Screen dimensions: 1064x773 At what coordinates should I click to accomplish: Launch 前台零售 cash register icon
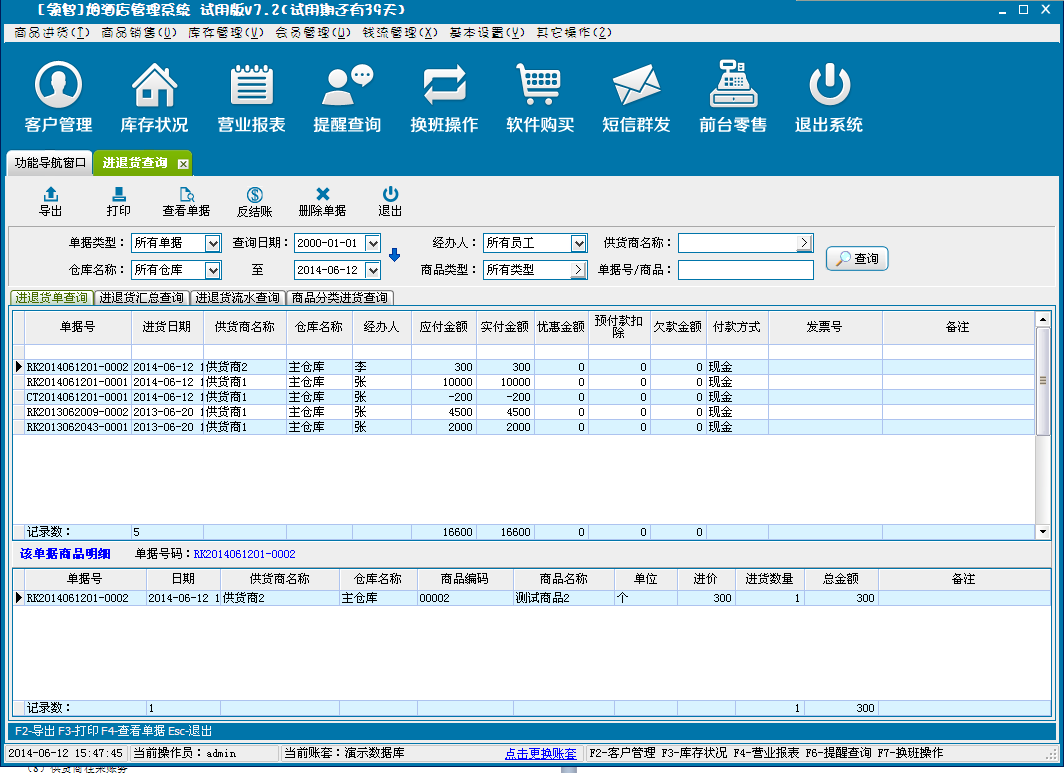pyautogui.click(x=733, y=87)
